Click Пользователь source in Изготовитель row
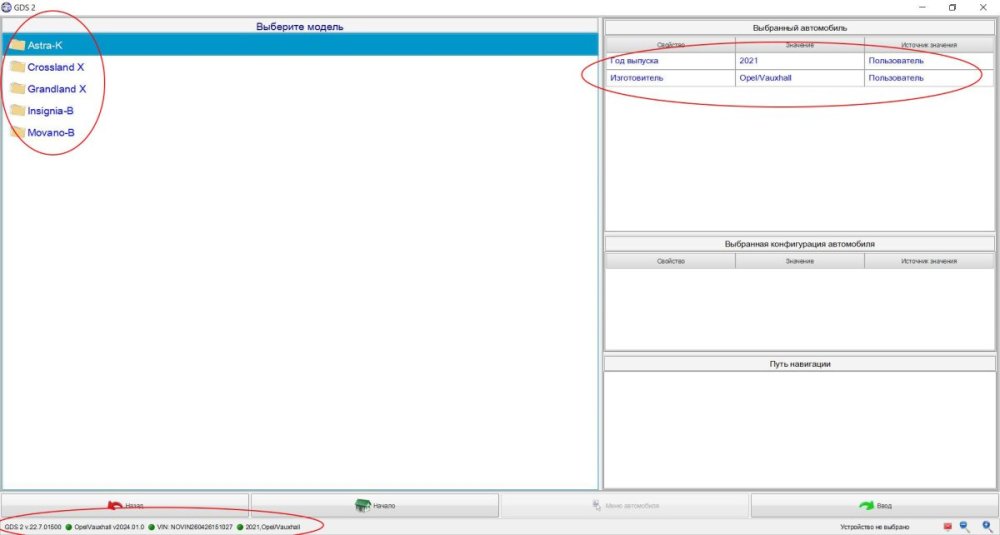The width and height of the screenshot is (1000, 535). point(929,78)
